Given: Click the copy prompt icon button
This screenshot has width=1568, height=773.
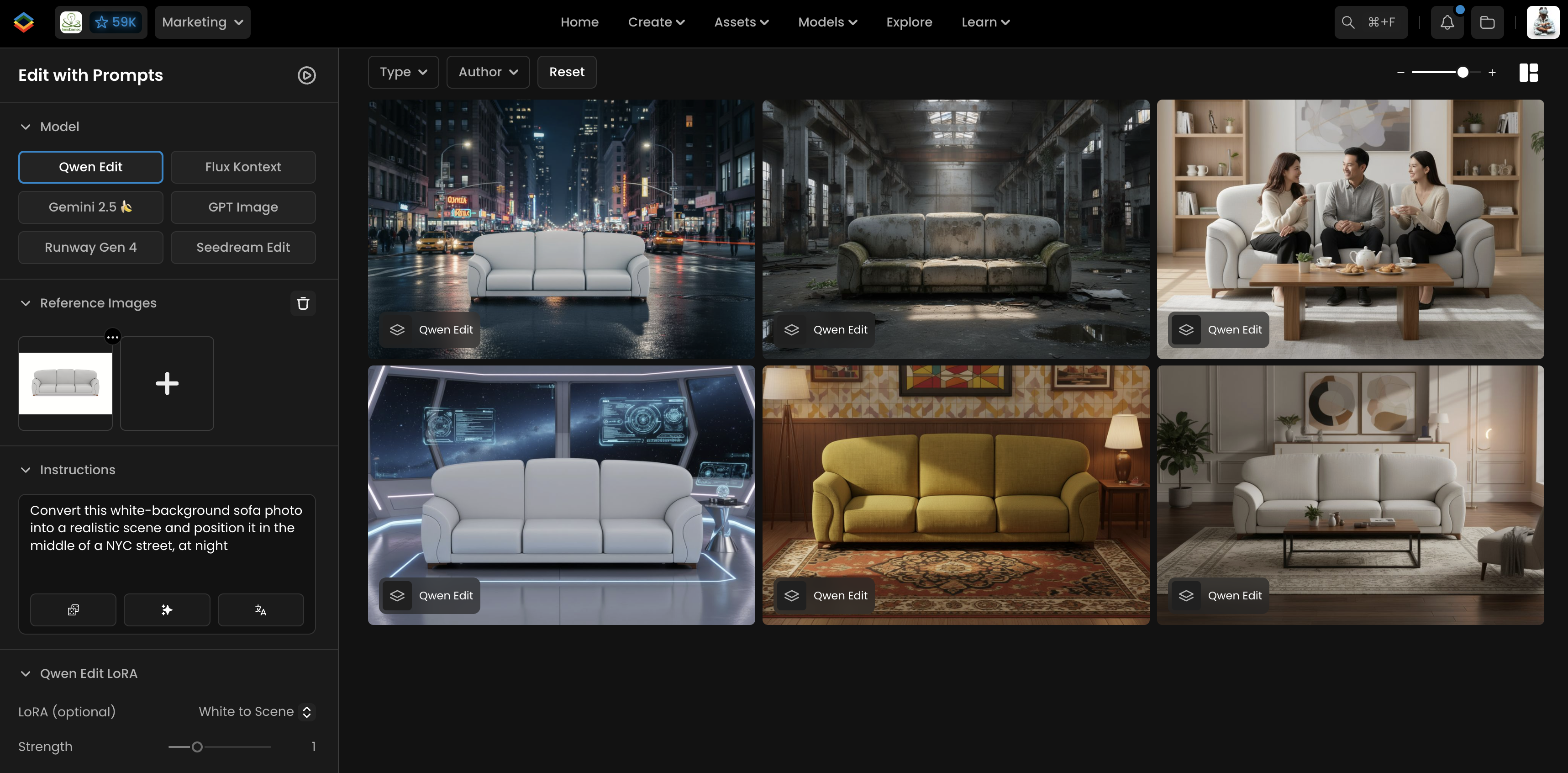Looking at the screenshot, I should 73,610.
